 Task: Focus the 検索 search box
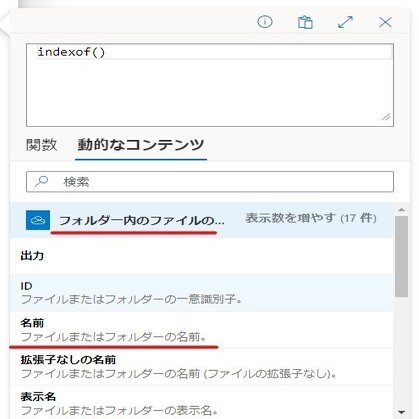(x=210, y=182)
